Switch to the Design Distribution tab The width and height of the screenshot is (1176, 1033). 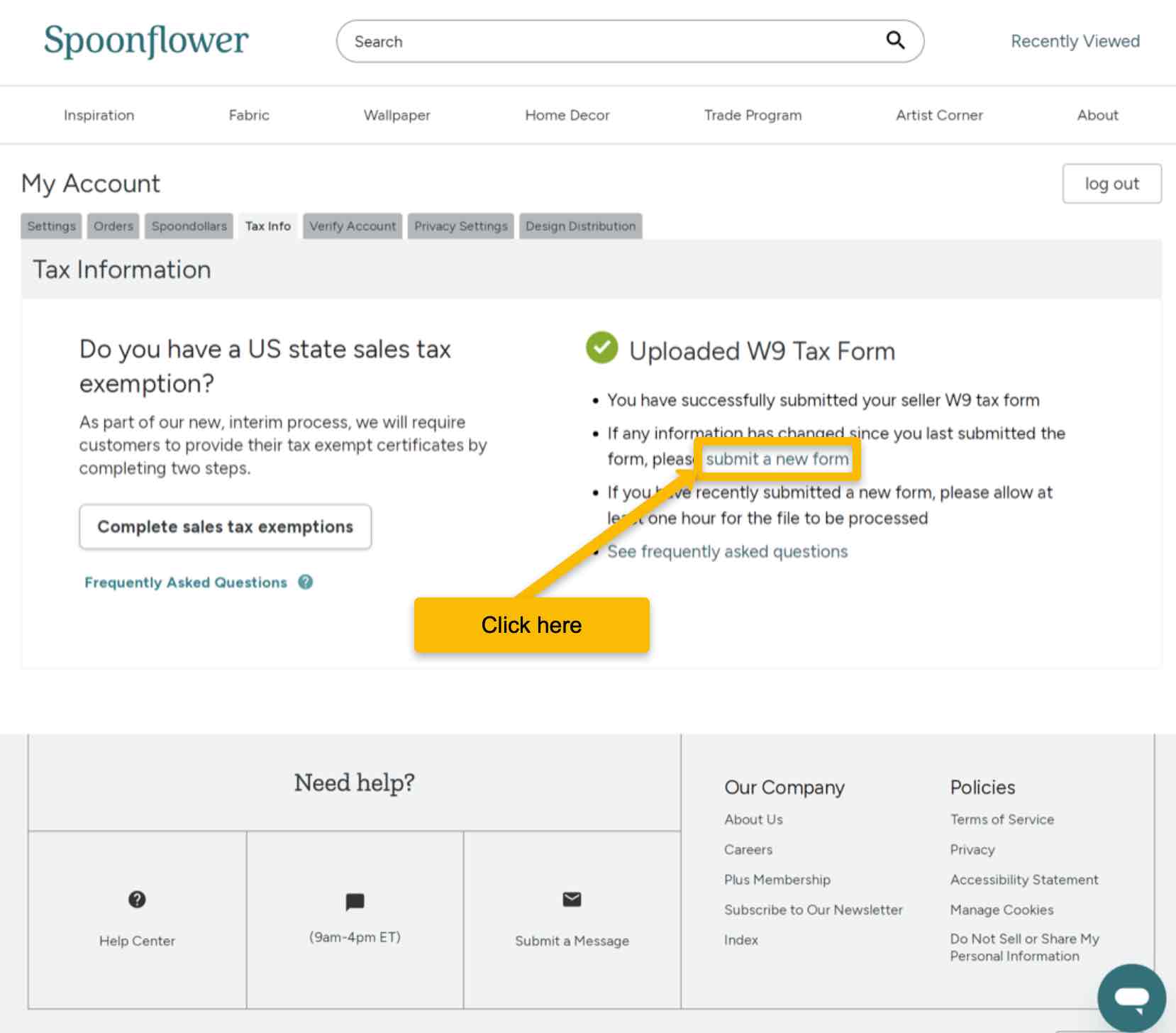[x=581, y=226]
